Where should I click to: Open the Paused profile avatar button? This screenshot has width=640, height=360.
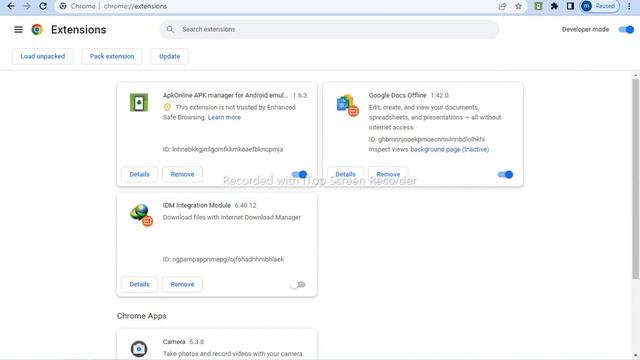(x=600, y=6)
